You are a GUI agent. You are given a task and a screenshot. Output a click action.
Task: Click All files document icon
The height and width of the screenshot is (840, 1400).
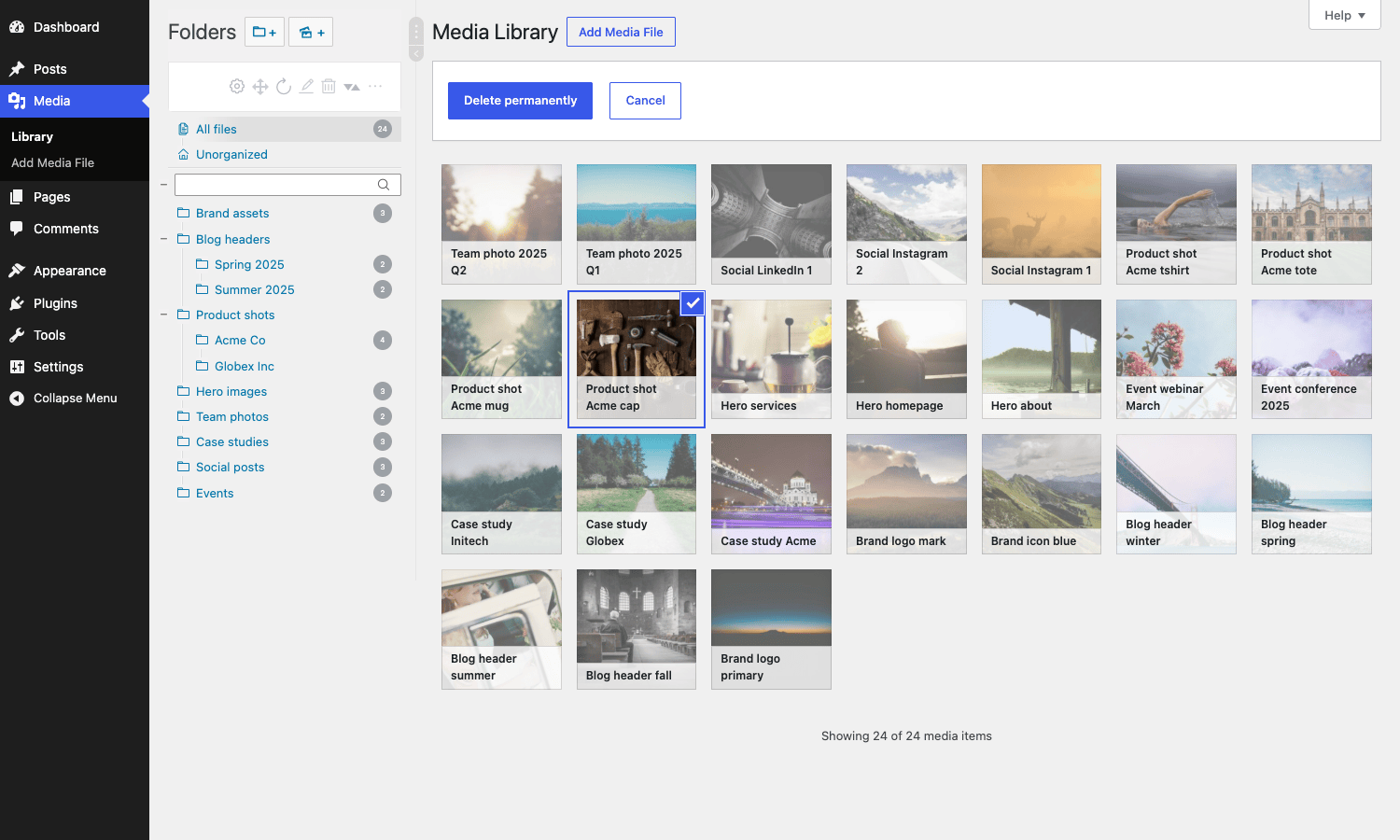tap(184, 129)
